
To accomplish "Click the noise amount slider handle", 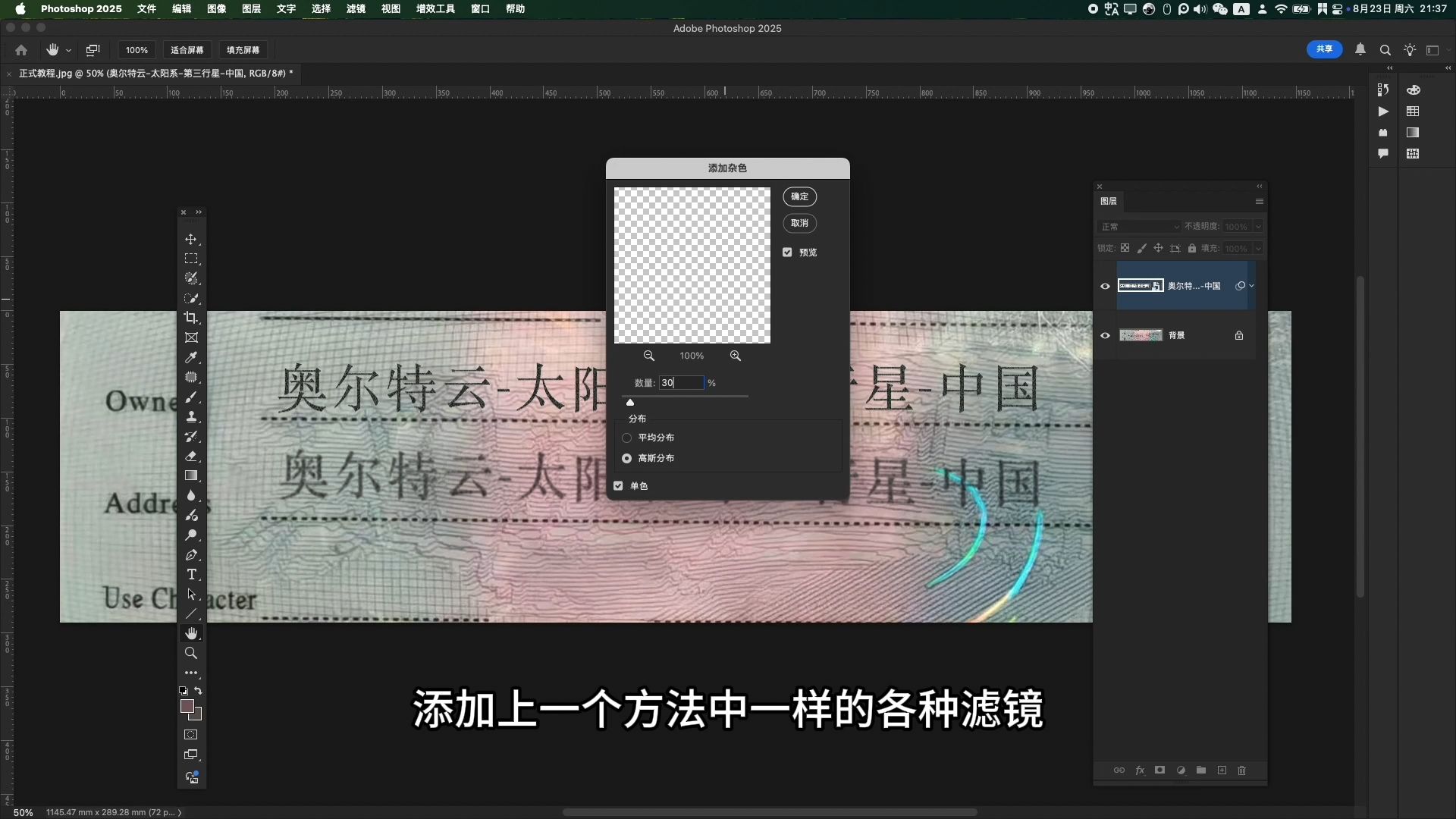I will tap(630, 403).
